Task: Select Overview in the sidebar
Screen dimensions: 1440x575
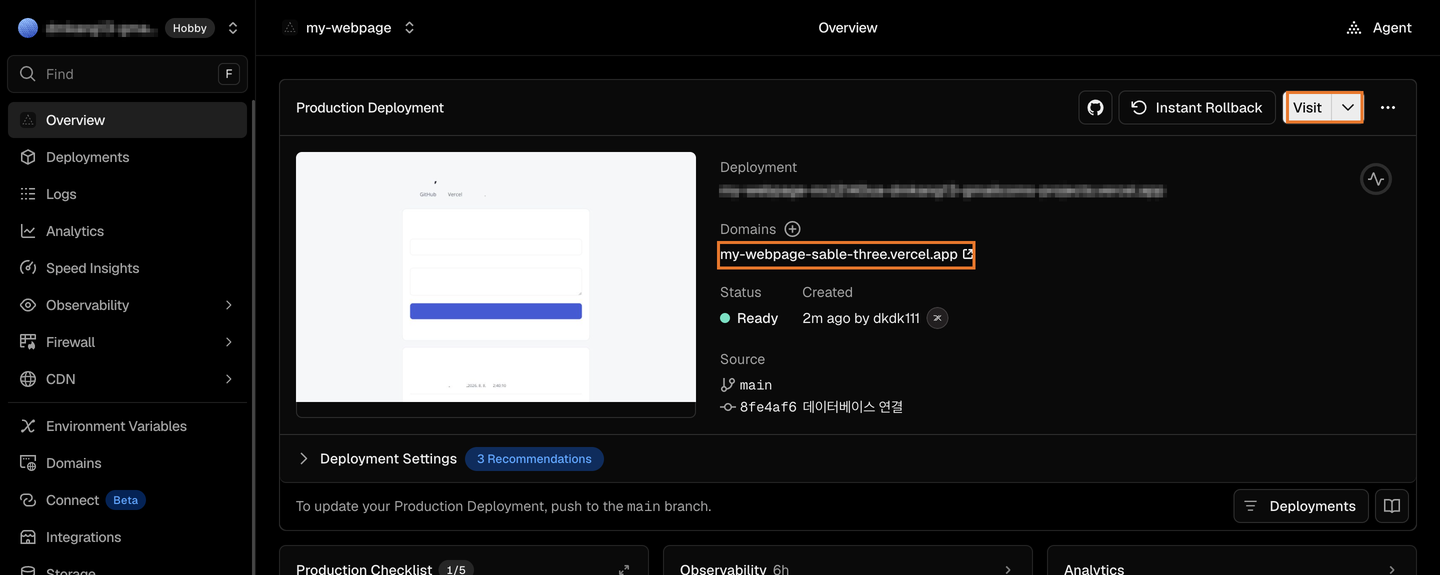Action: click(x=127, y=120)
